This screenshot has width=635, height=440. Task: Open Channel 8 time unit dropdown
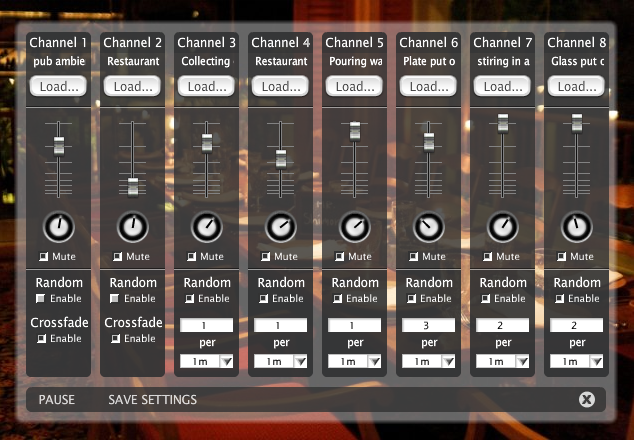[577, 361]
